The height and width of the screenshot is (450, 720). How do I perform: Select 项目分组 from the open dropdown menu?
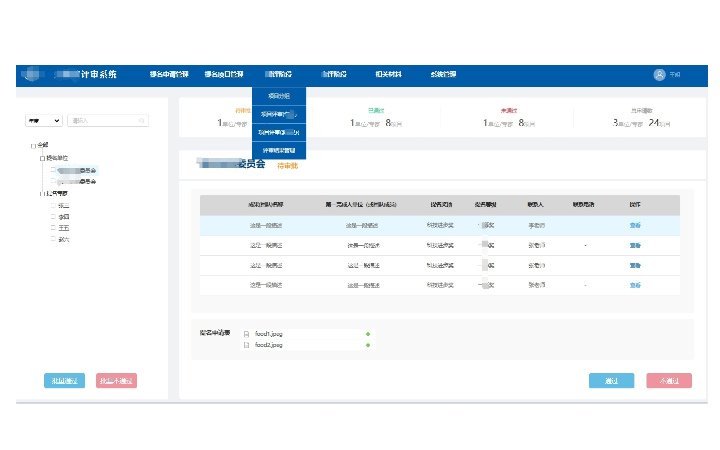tap(279, 96)
